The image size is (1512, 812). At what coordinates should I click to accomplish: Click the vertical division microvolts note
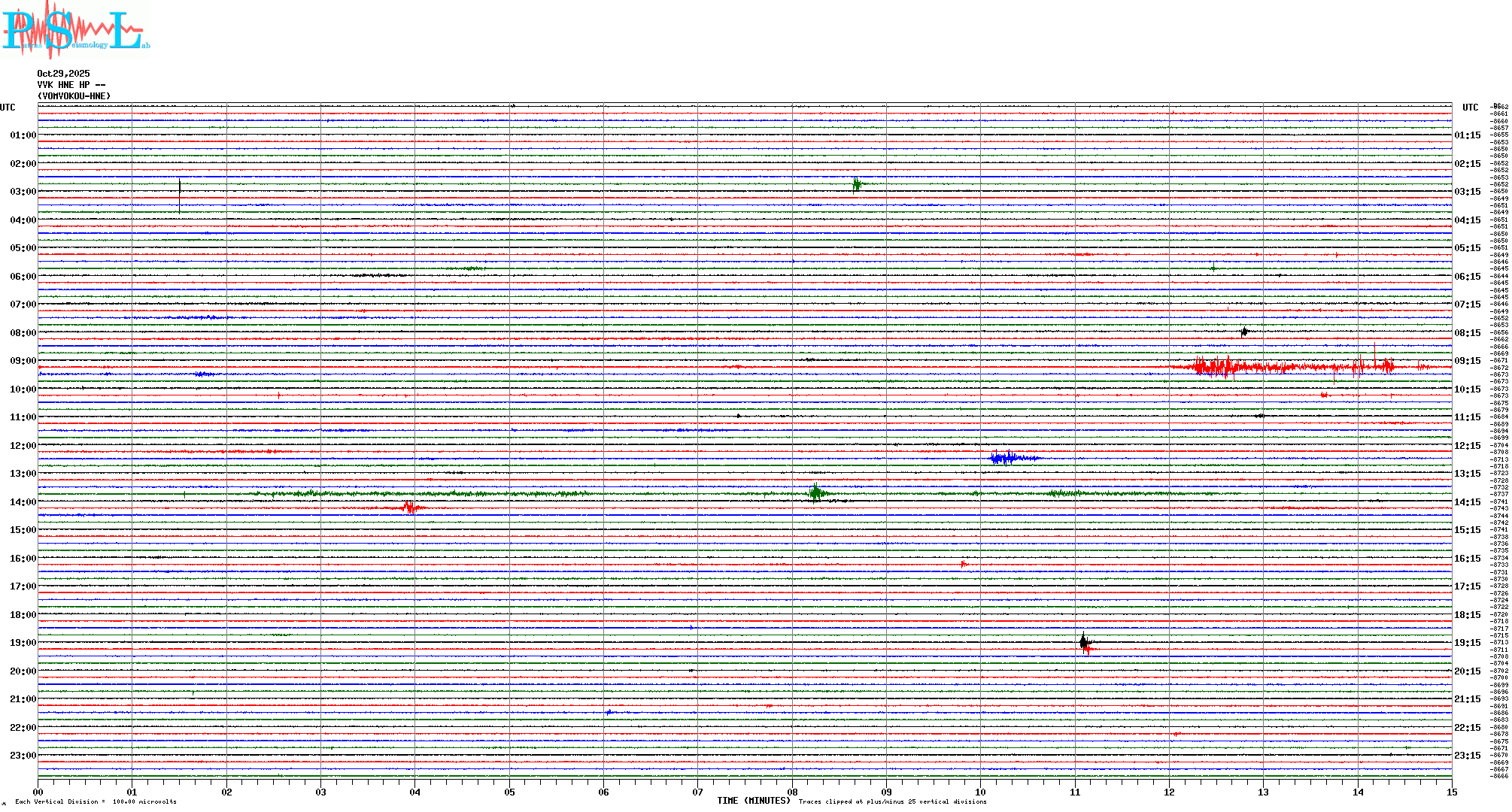pyautogui.click(x=96, y=801)
